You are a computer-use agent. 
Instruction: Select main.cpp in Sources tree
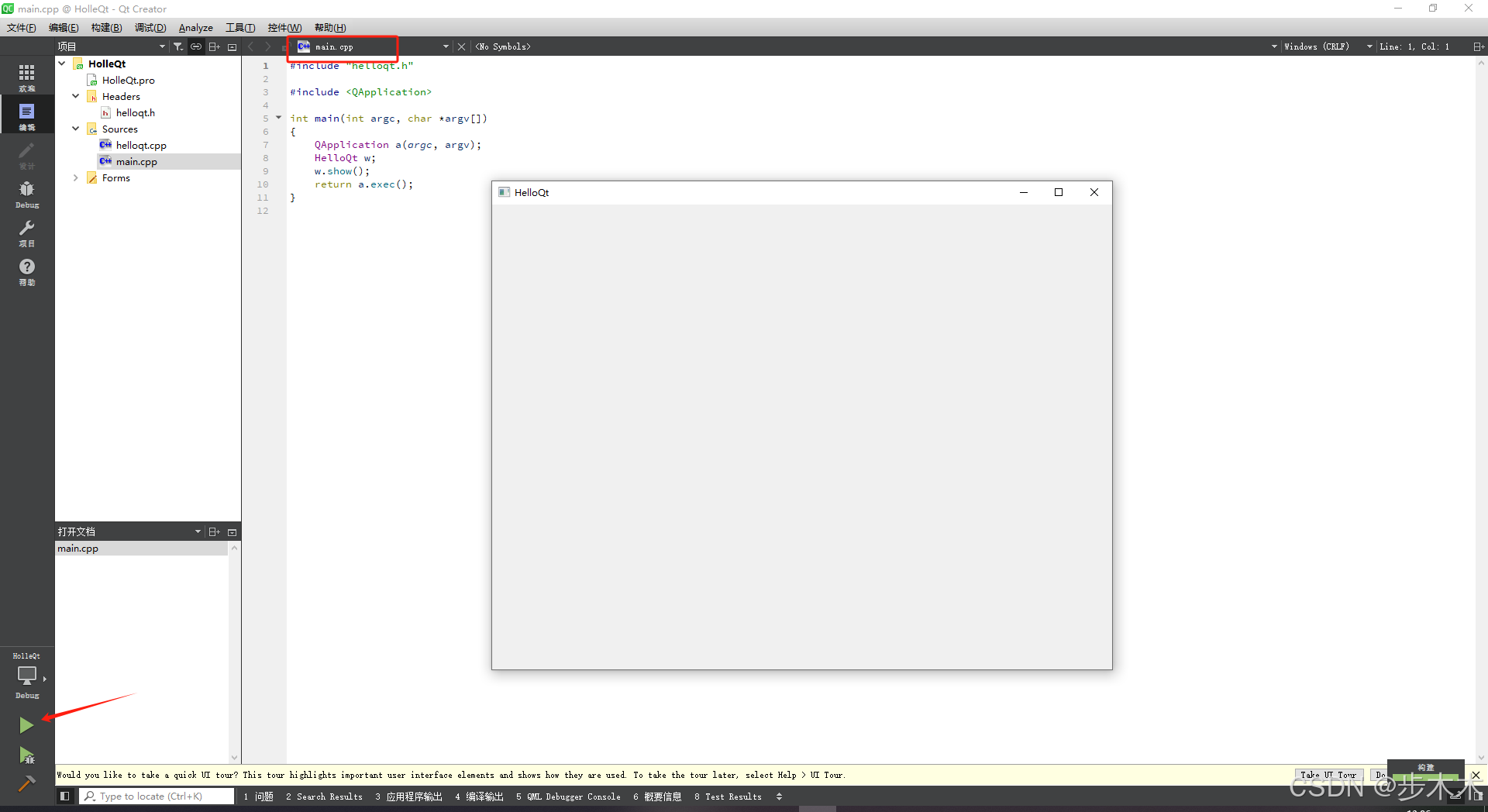click(136, 161)
